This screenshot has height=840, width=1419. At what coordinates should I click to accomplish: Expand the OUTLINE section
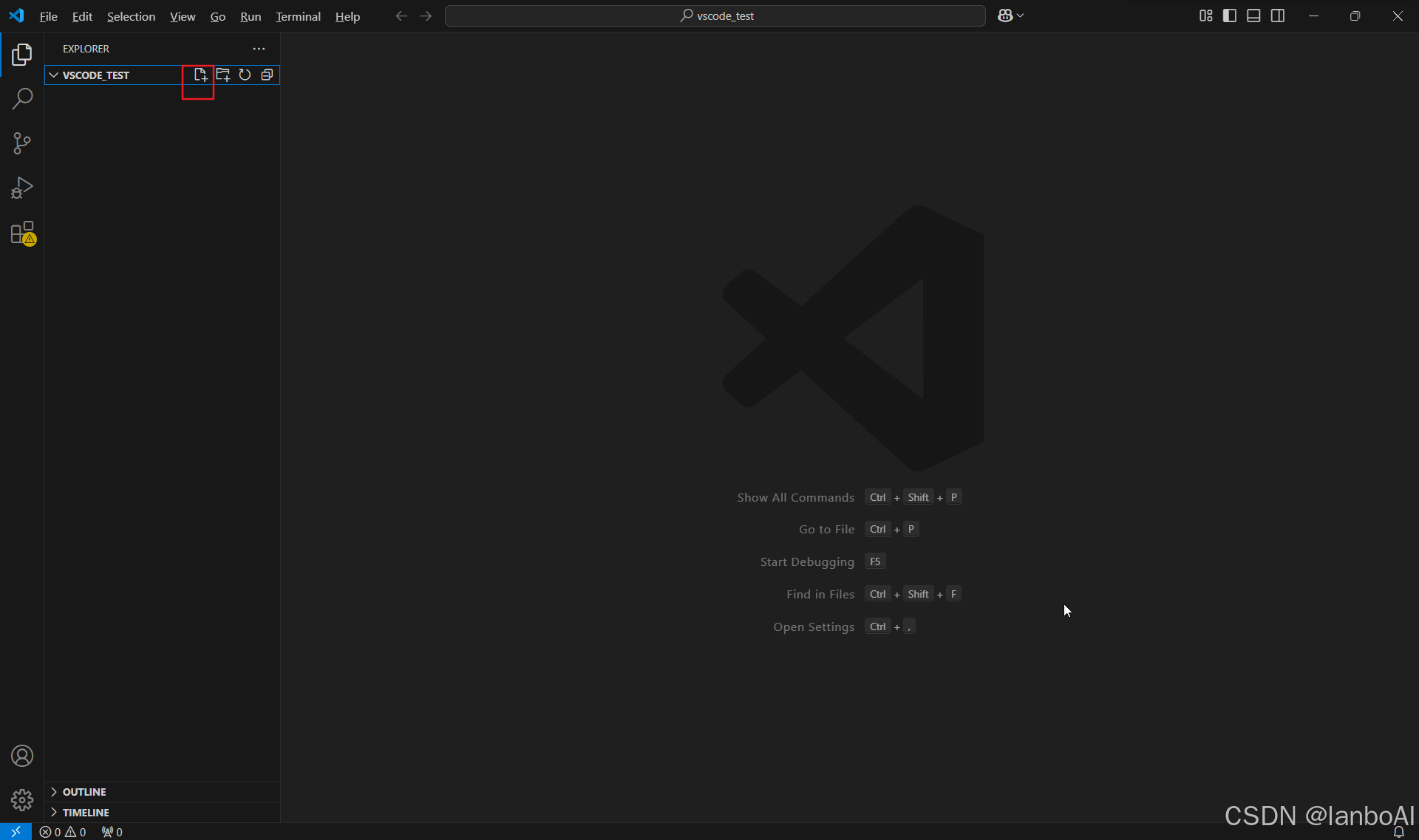click(84, 791)
